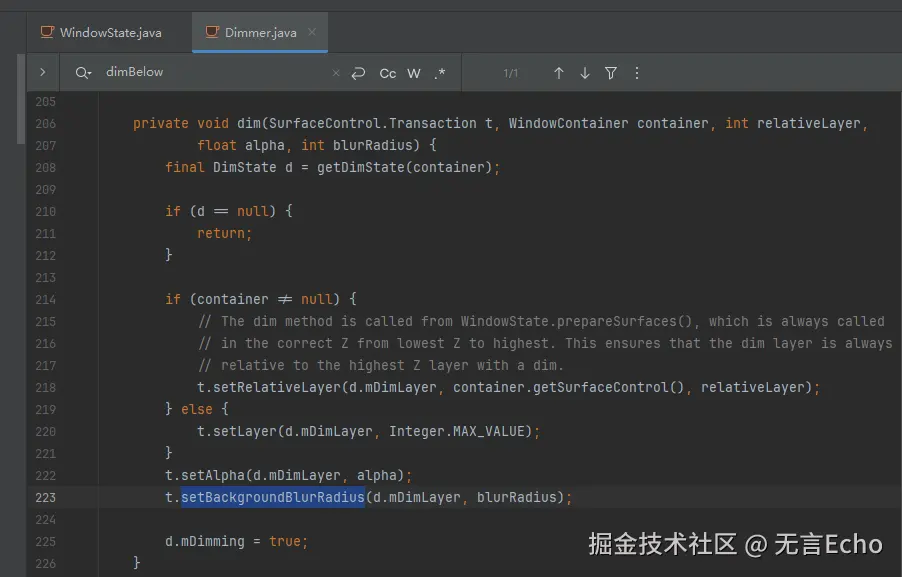Open the search filter funnel icon
This screenshot has height=577, width=902.
click(x=611, y=73)
